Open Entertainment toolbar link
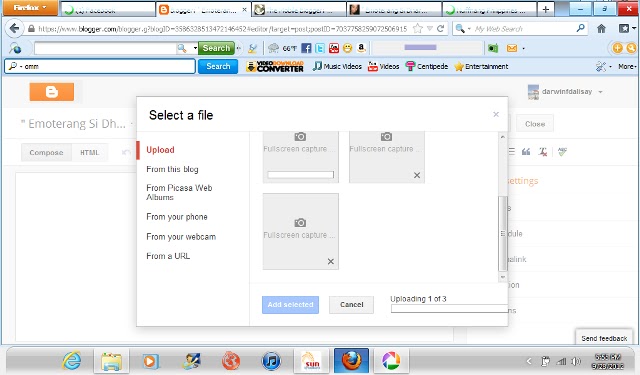The image size is (640, 375). (482, 66)
